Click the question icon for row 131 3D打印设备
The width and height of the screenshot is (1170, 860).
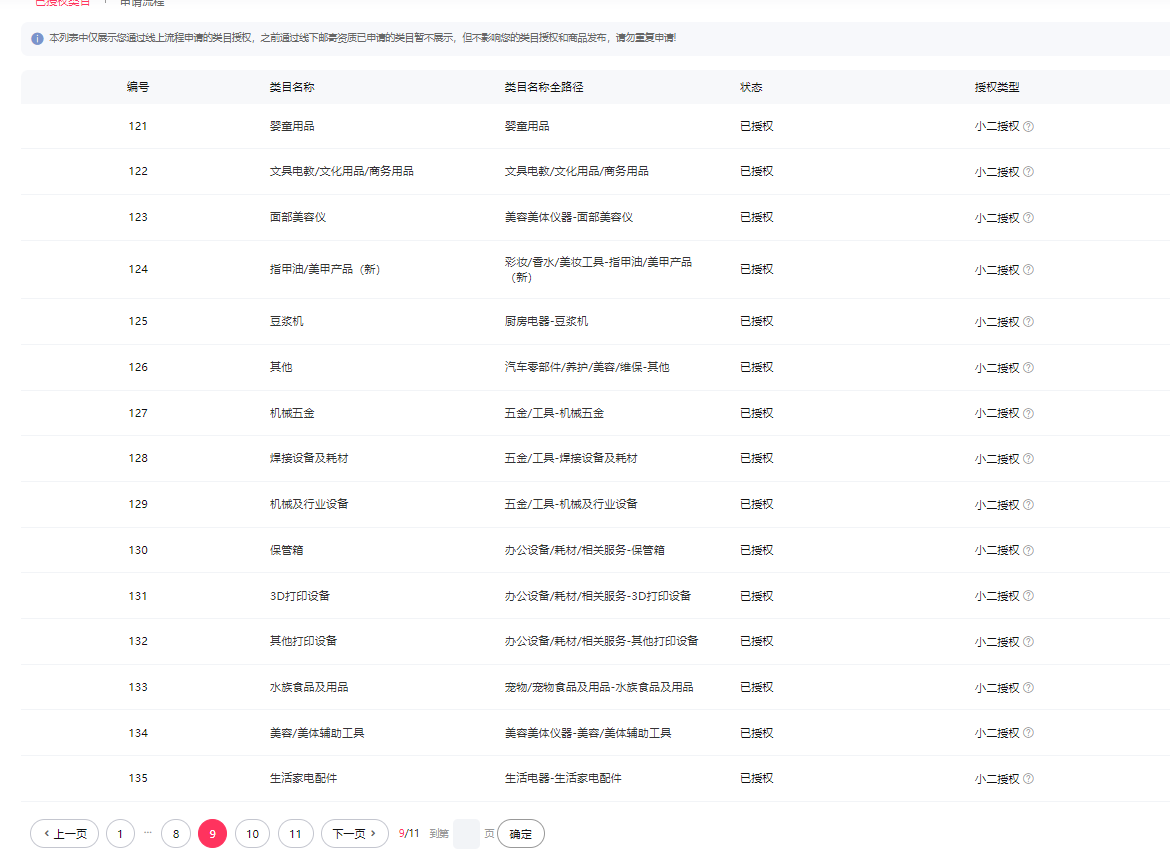(1028, 597)
